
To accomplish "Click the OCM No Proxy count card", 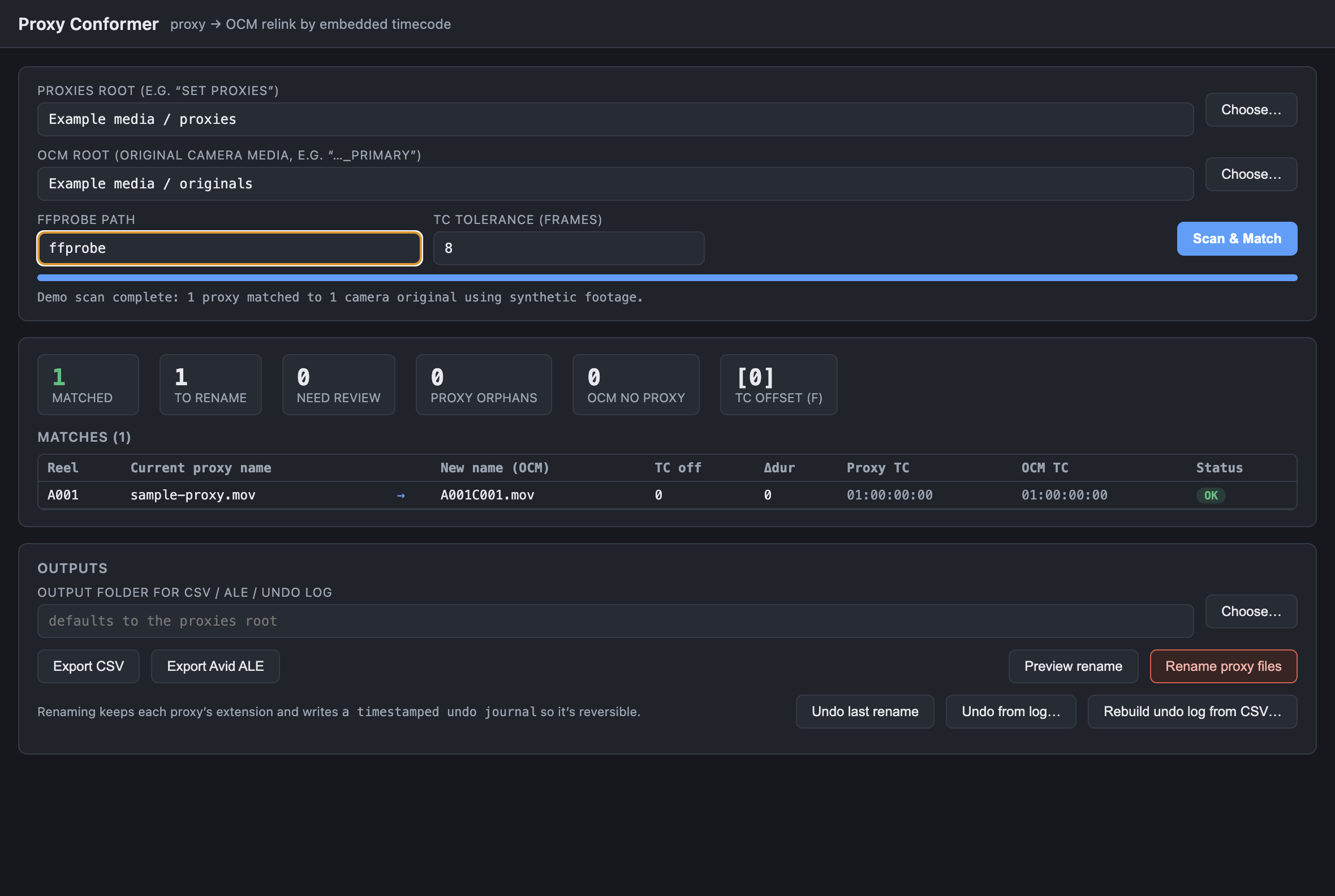I will 636,385.
